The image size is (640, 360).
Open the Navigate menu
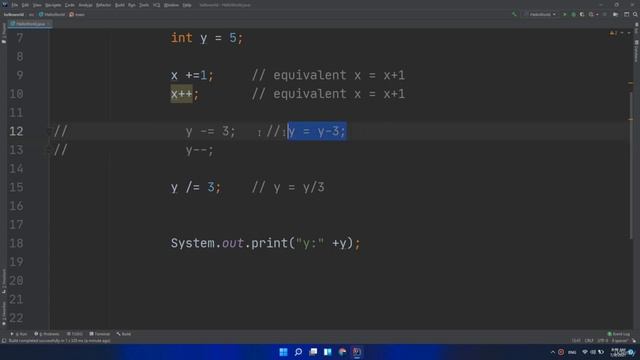[x=53, y=5]
